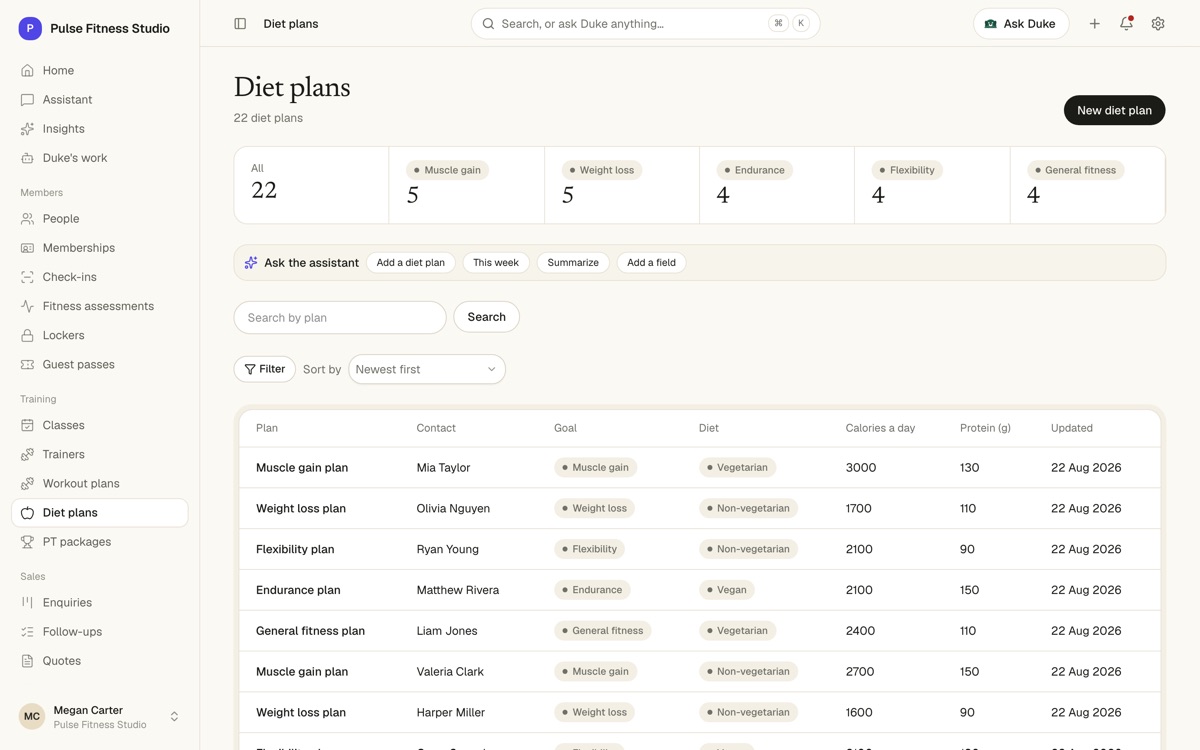Select the Flexibility category tab
The height and width of the screenshot is (750, 1200).
click(933, 185)
